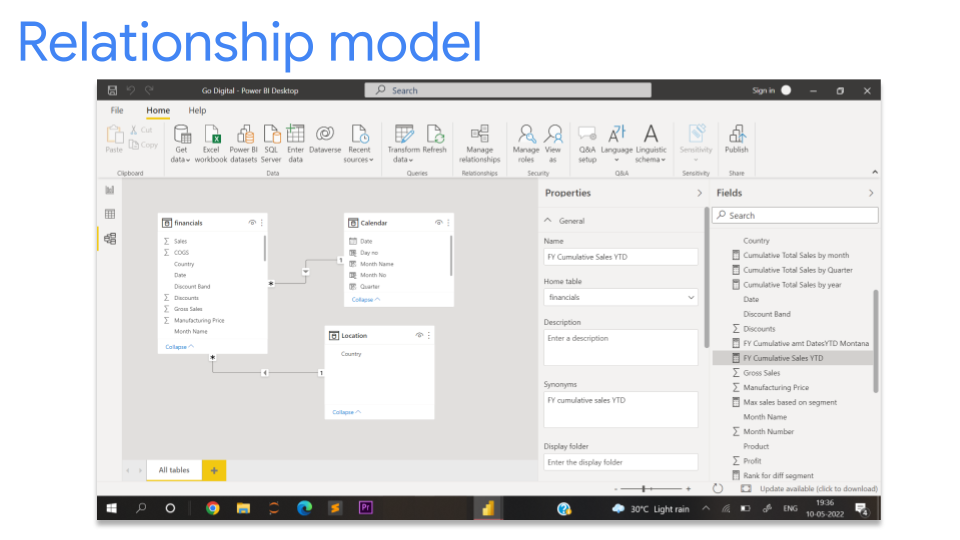Zoom in with the plus button
The width and height of the screenshot is (960, 540).
click(x=688, y=489)
